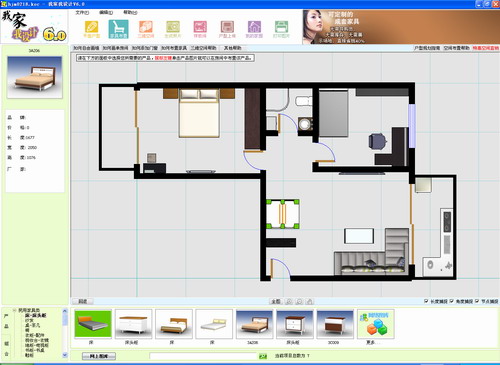Open the 文件 menu
This screenshot has height=365, width=500.
(82, 13)
